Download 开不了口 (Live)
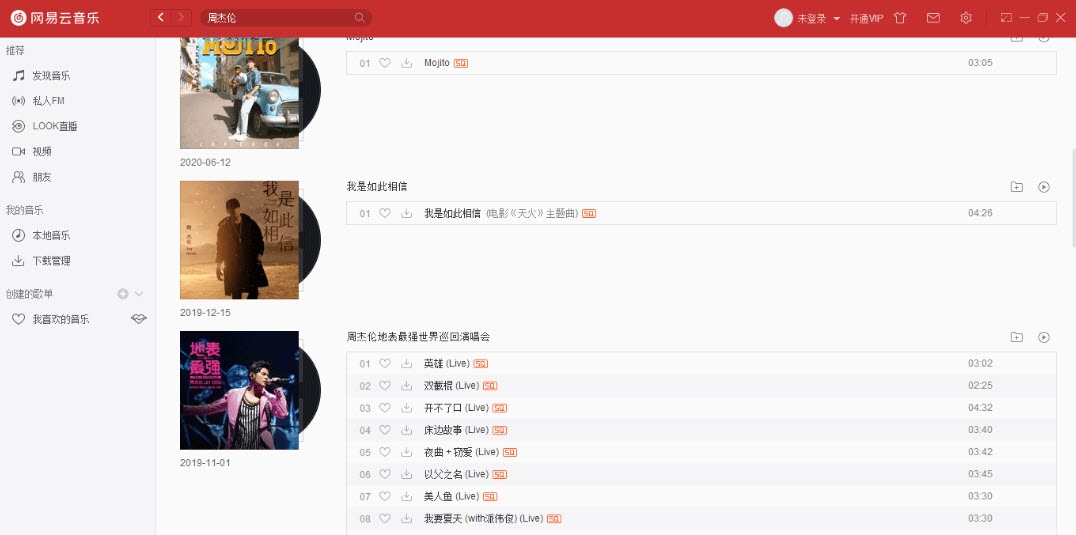1076x535 pixels. 407,408
